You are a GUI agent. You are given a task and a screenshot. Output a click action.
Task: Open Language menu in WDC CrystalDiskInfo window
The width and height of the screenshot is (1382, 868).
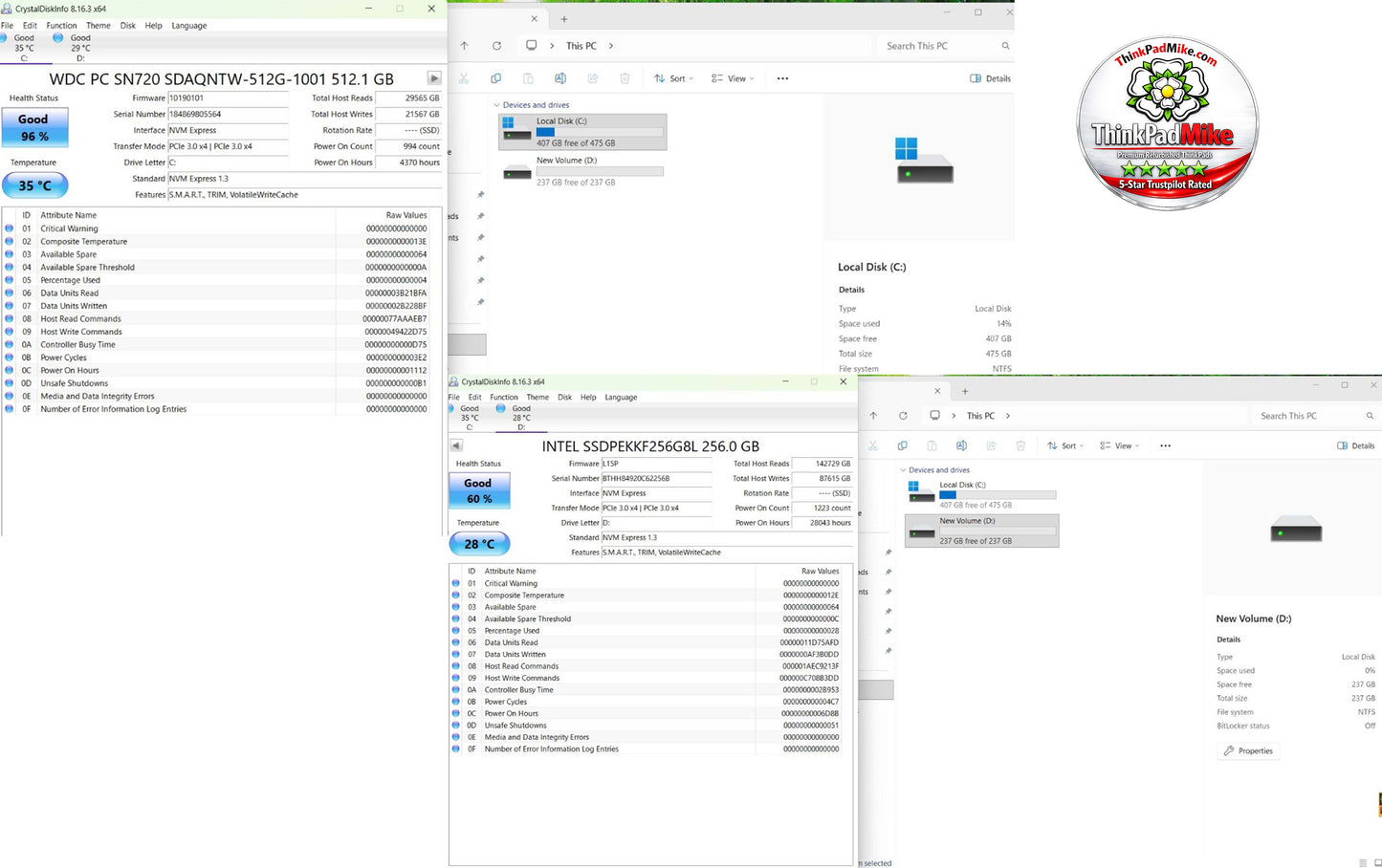(x=189, y=26)
